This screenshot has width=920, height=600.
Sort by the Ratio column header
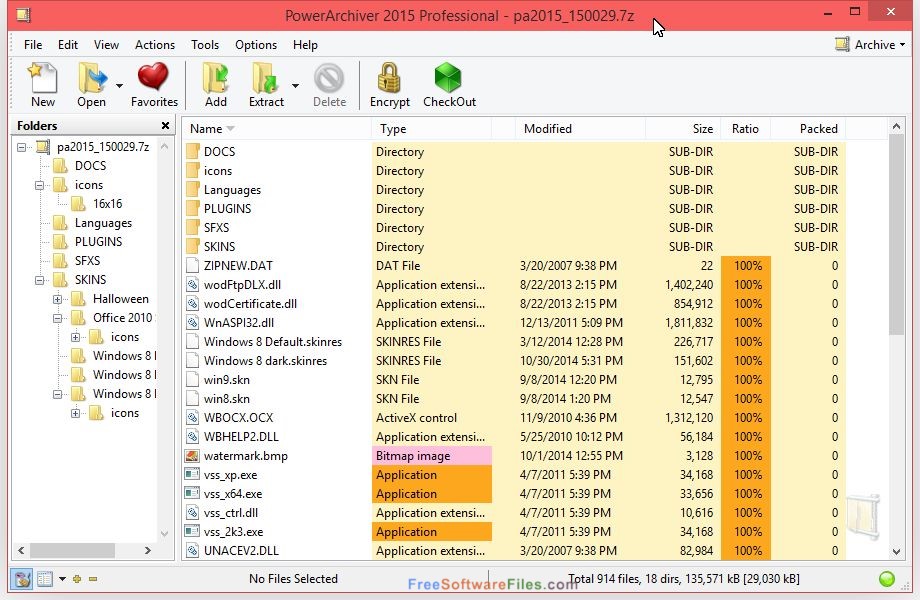click(745, 128)
